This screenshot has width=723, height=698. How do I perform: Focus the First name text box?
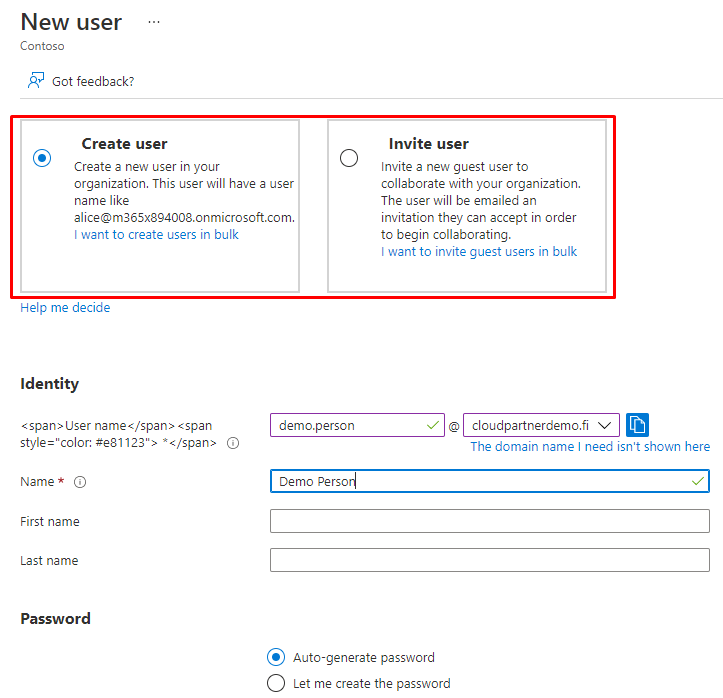[x=489, y=521]
